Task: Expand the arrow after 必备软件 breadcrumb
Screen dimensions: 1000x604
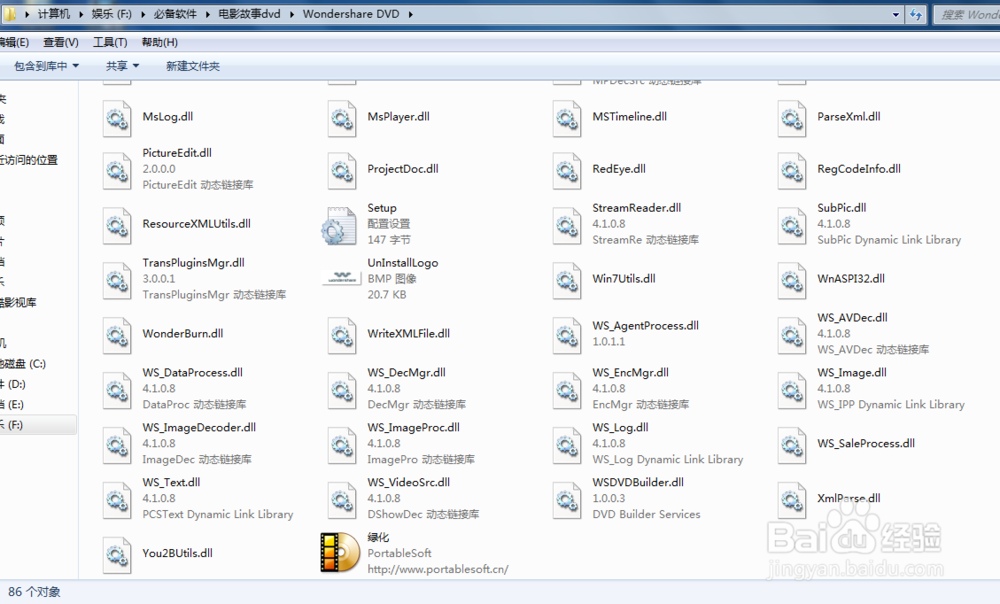Action: 207,13
